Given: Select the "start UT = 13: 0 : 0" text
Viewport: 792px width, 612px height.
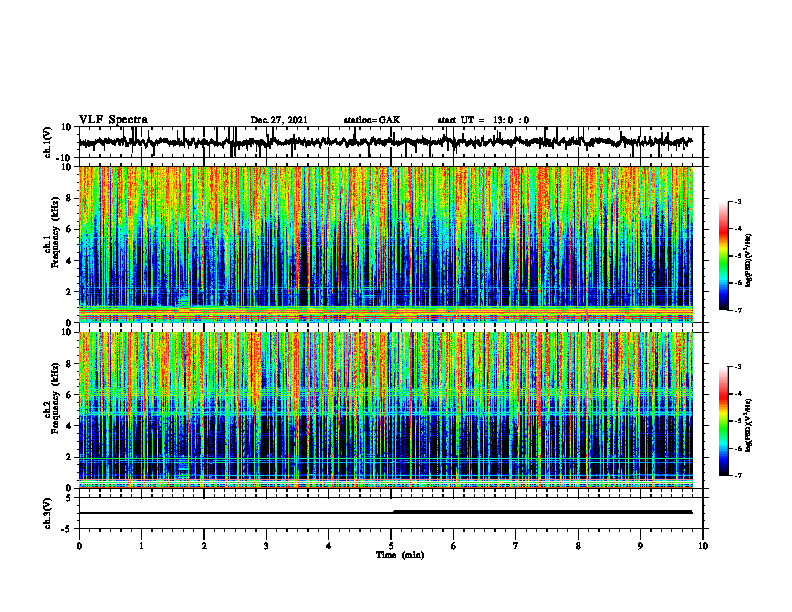Looking at the screenshot, I should 483,120.
